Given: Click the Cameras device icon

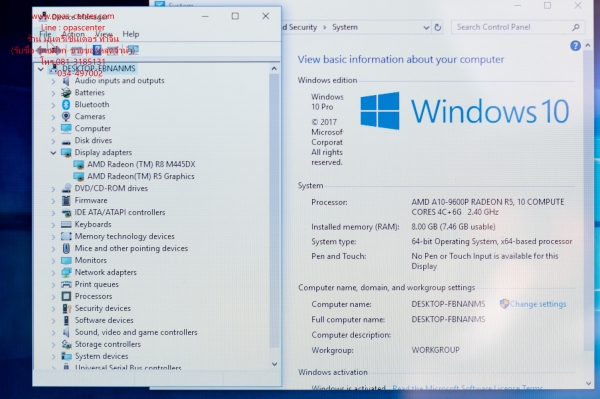Looking at the screenshot, I should point(66,116).
